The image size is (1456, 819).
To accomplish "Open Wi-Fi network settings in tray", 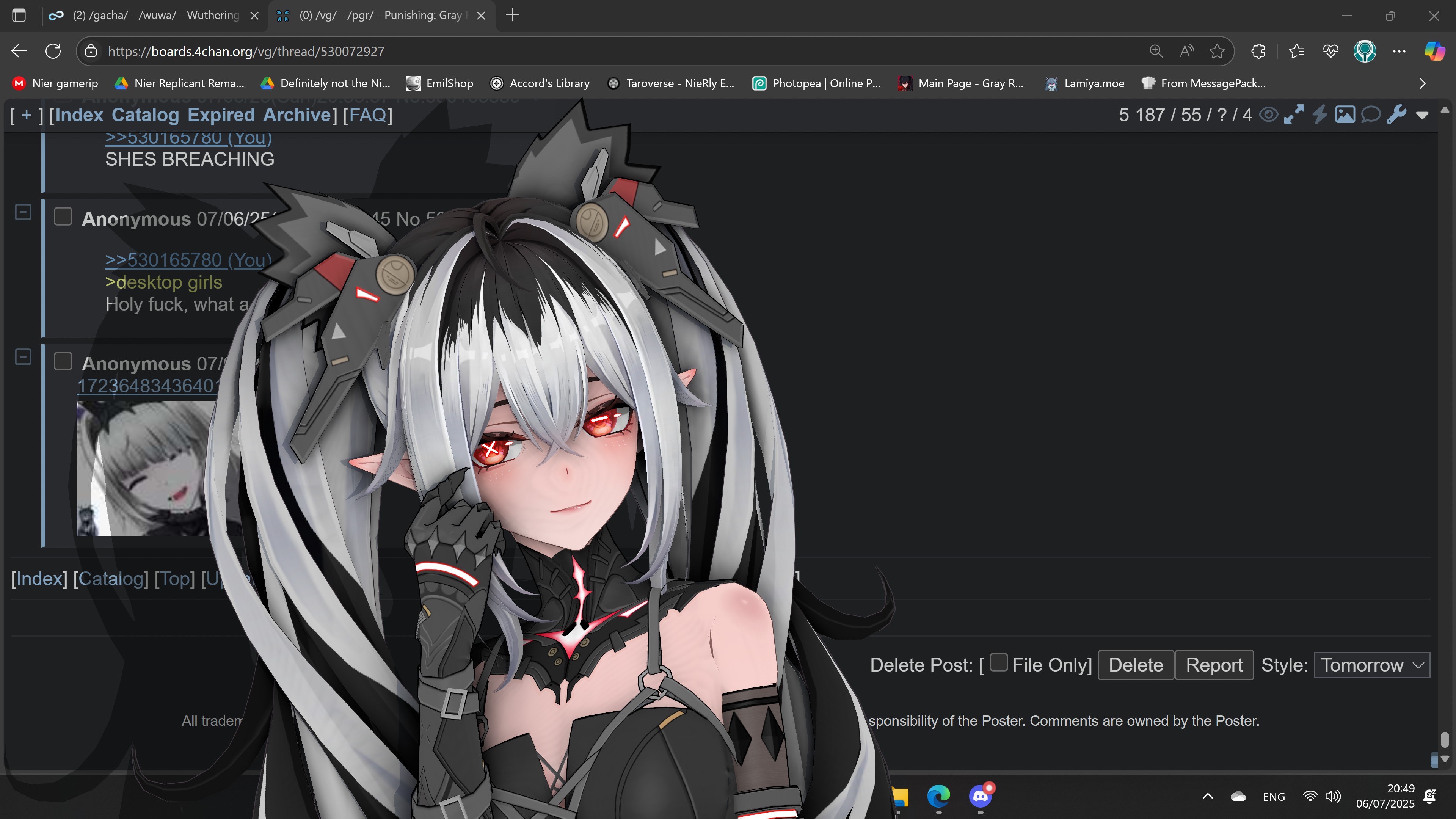I will pyautogui.click(x=1310, y=796).
